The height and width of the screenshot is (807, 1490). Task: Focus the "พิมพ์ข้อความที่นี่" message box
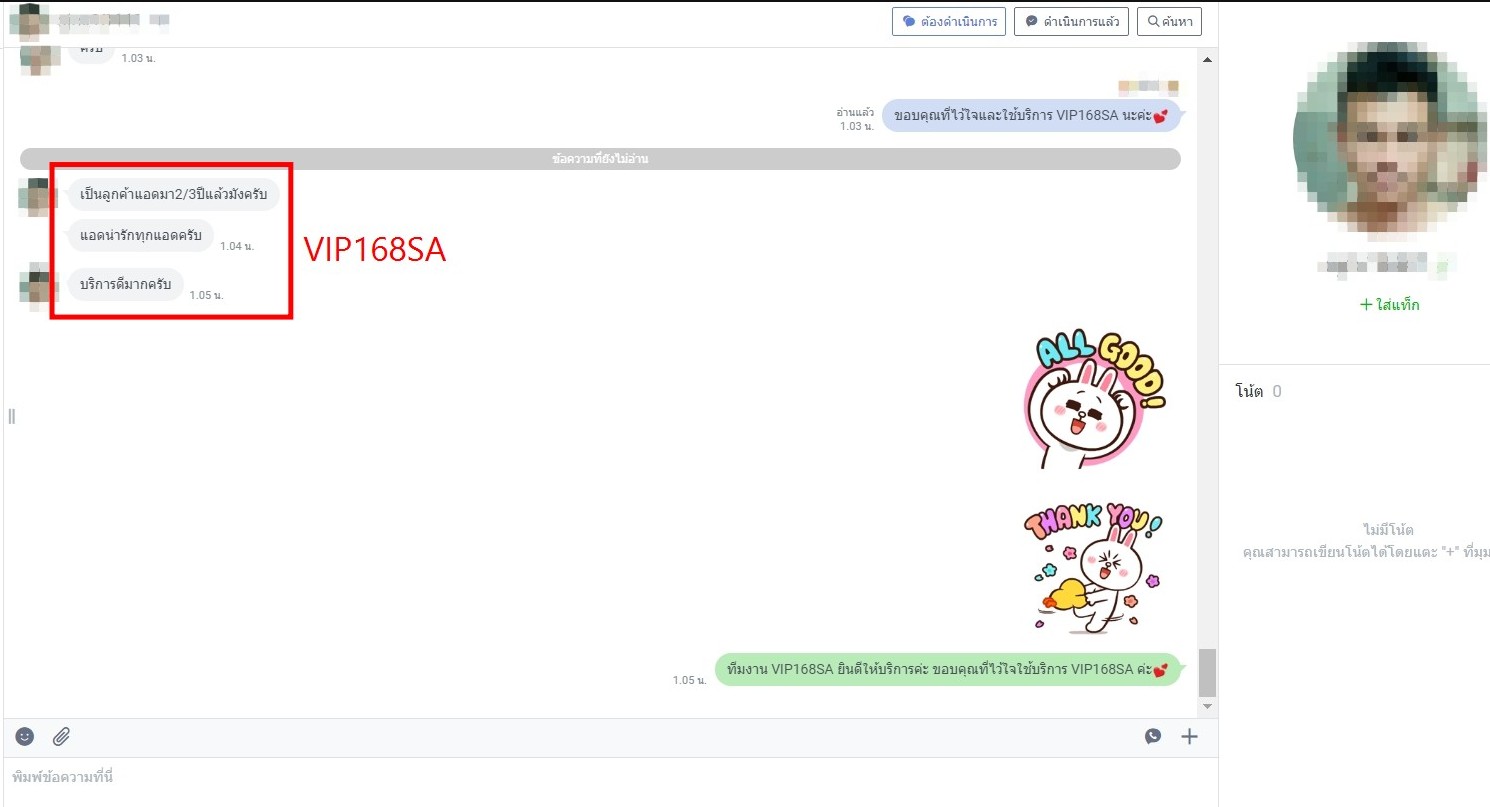coord(600,777)
